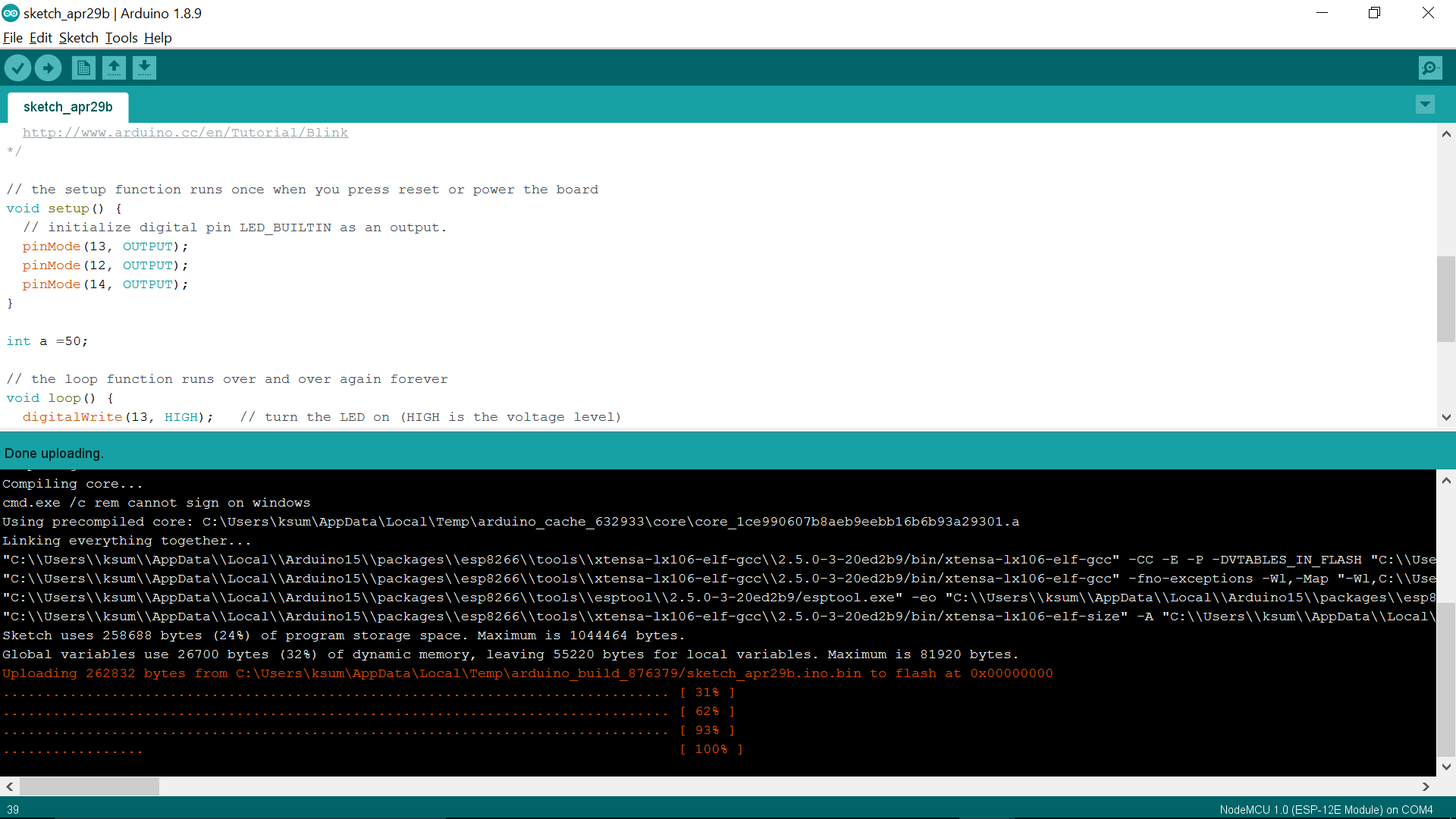The width and height of the screenshot is (1456, 819).
Task: Open the arduino.cc Blink tutorial link
Action: tap(185, 133)
